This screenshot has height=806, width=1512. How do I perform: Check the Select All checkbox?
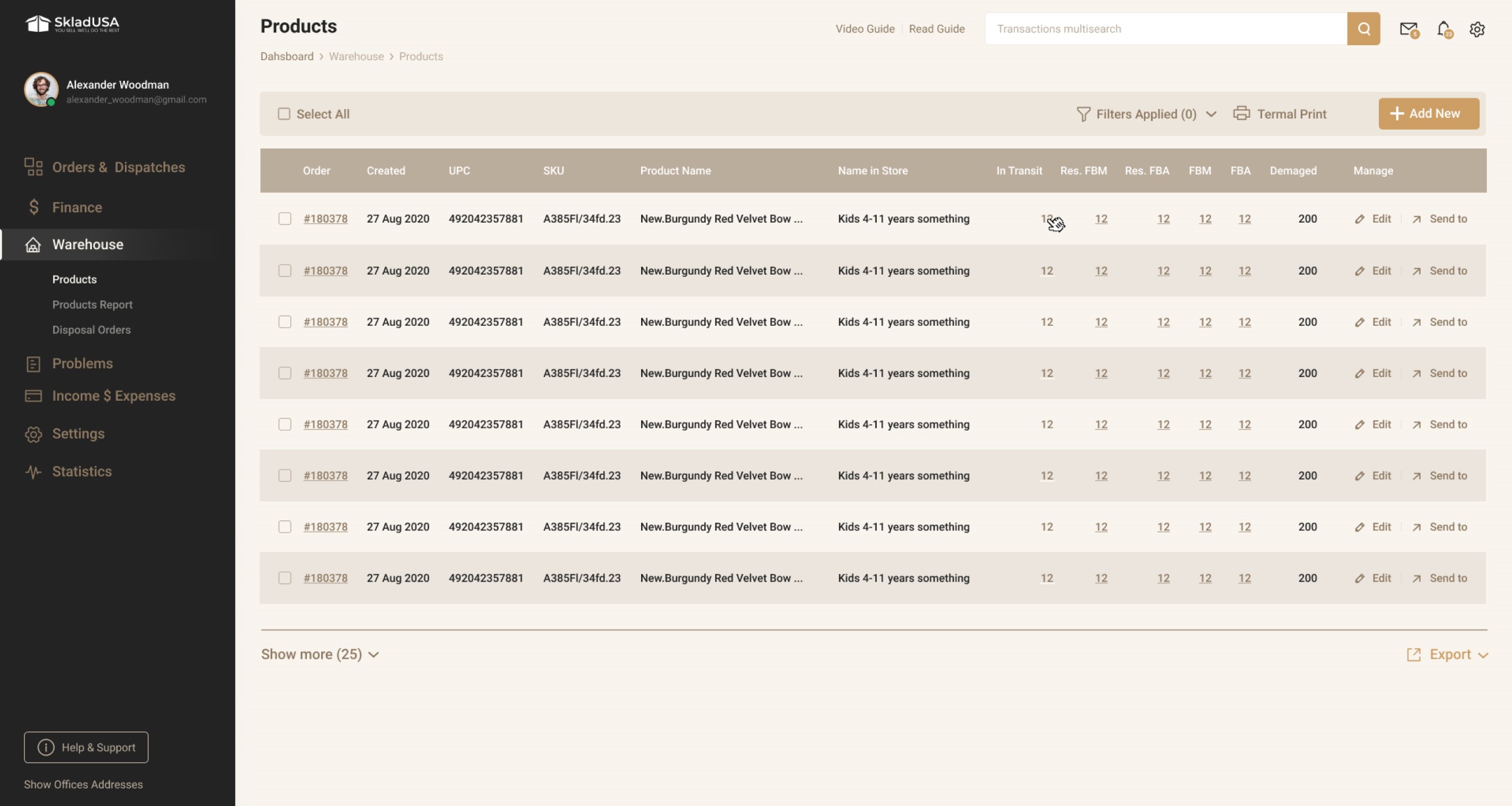285,113
